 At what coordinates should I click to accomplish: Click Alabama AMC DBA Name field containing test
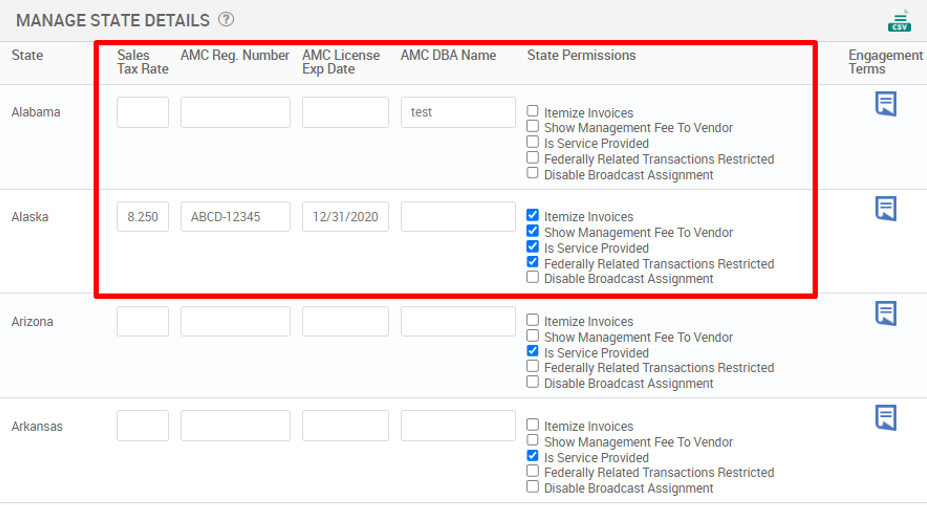pos(458,112)
